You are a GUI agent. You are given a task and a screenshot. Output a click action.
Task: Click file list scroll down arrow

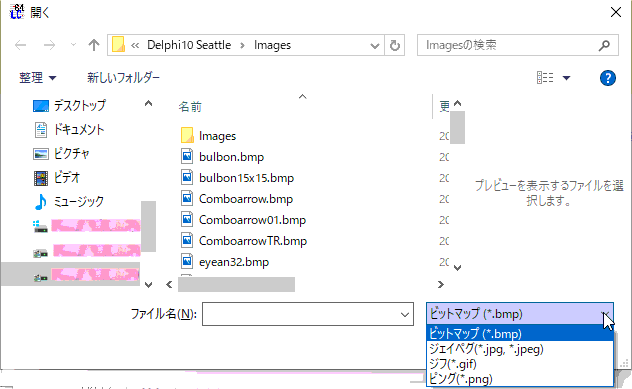[457, 267]
